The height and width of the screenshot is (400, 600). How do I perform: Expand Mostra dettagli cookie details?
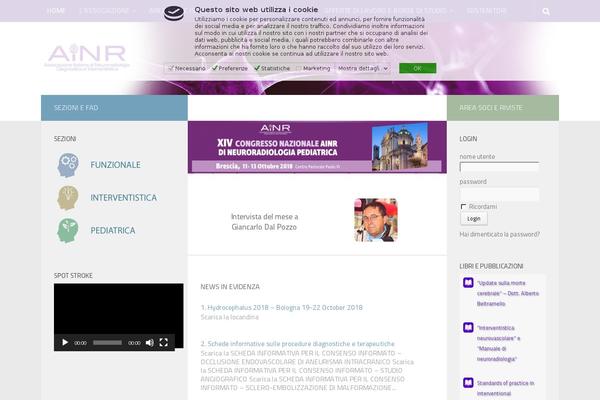[x=363, y=68]
